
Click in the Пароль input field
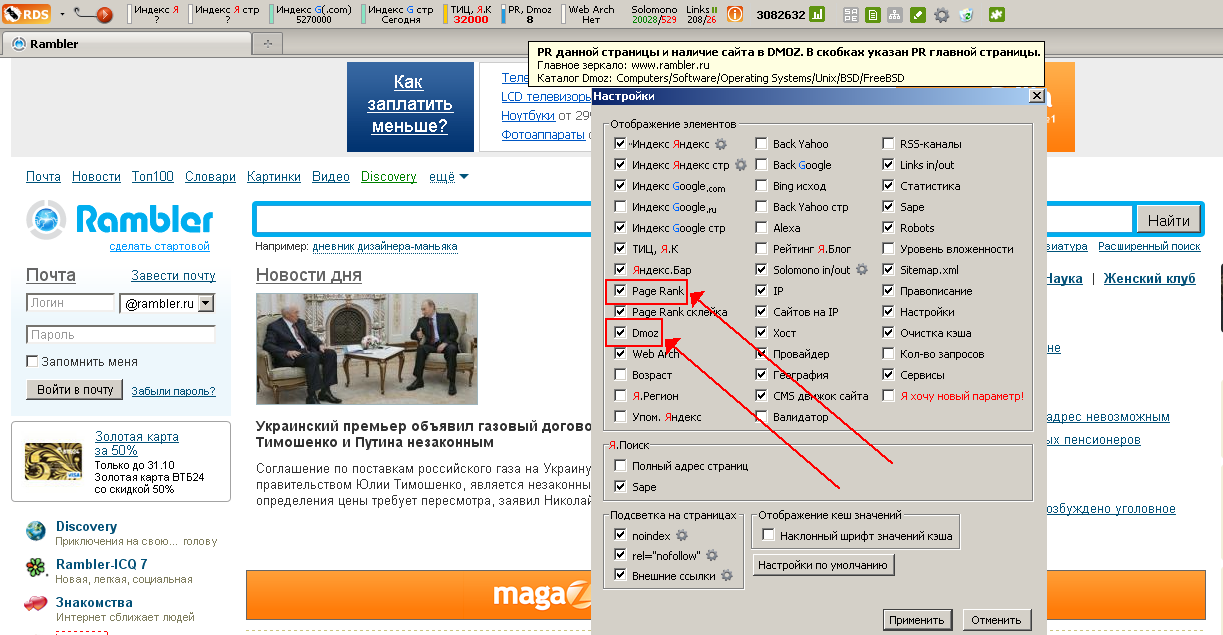coord(120,335)
